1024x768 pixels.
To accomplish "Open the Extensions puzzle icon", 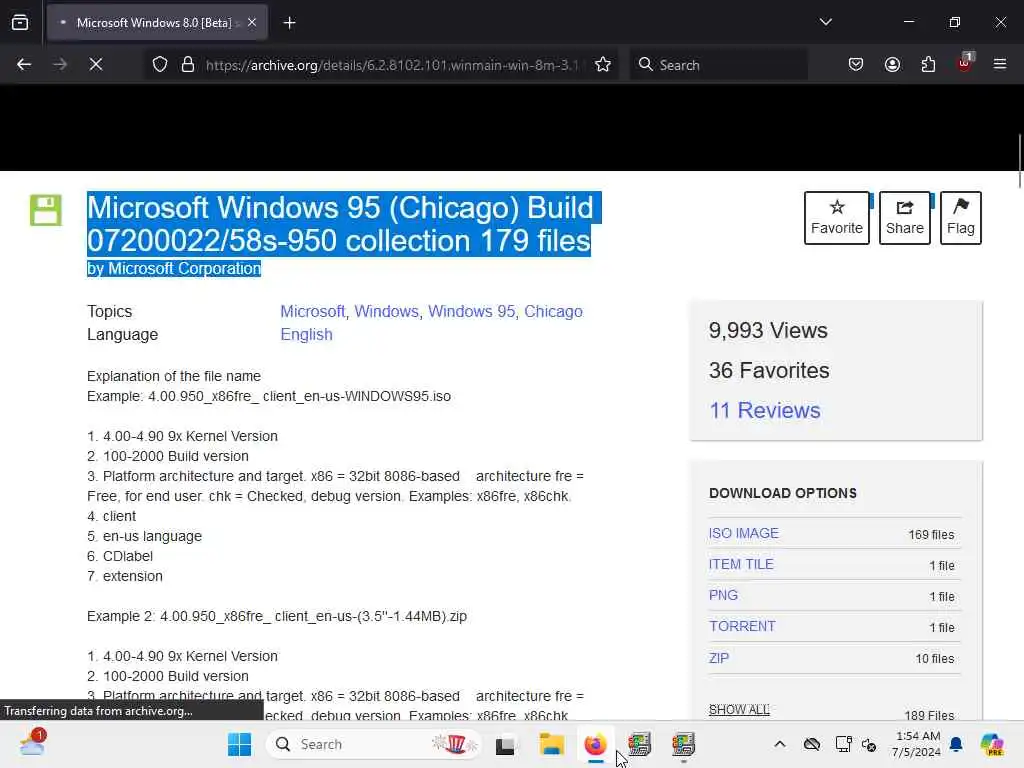I will click(x=928, y=65).
